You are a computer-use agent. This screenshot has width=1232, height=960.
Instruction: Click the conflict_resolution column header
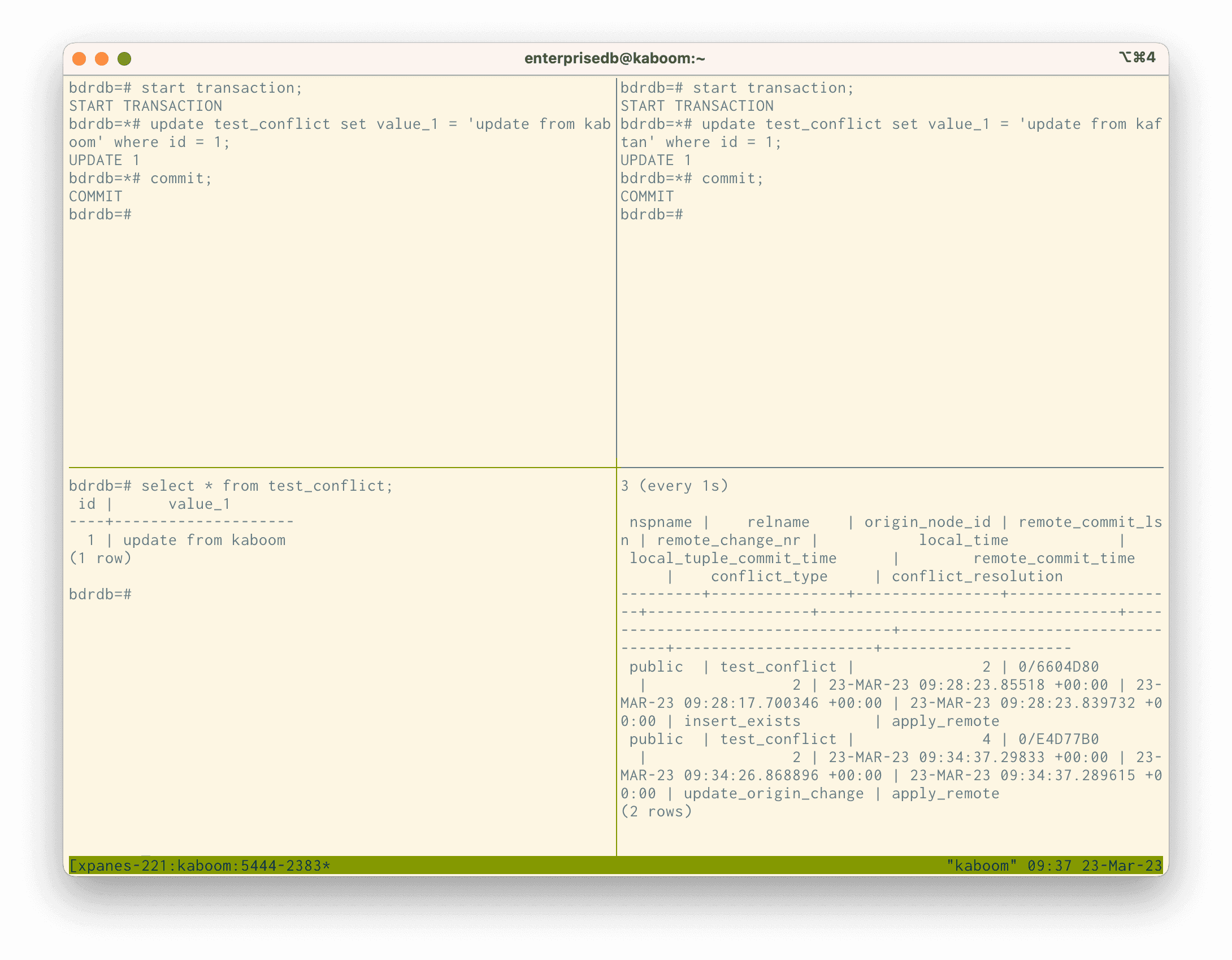coord(977,576)
